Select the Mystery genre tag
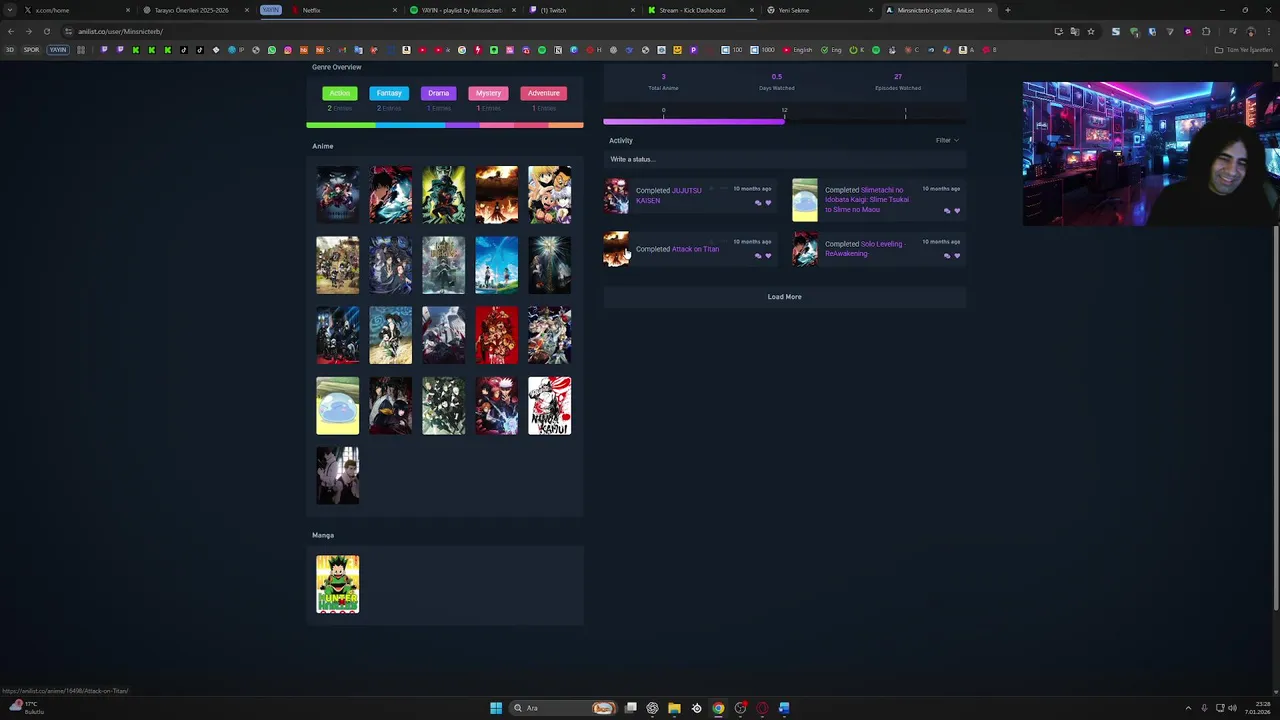Image resolution: width=1280 pixels, height=720 pixels. pos(488,93)
